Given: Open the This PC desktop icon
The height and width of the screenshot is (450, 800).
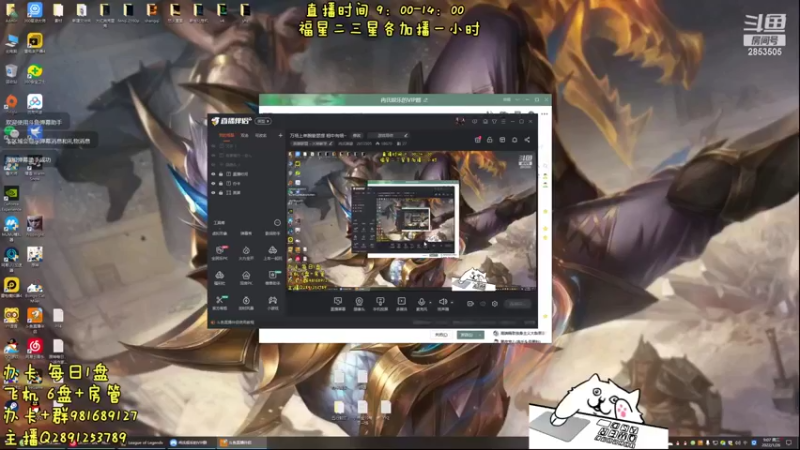Looking at the screenshot, I should coord(11,40).
